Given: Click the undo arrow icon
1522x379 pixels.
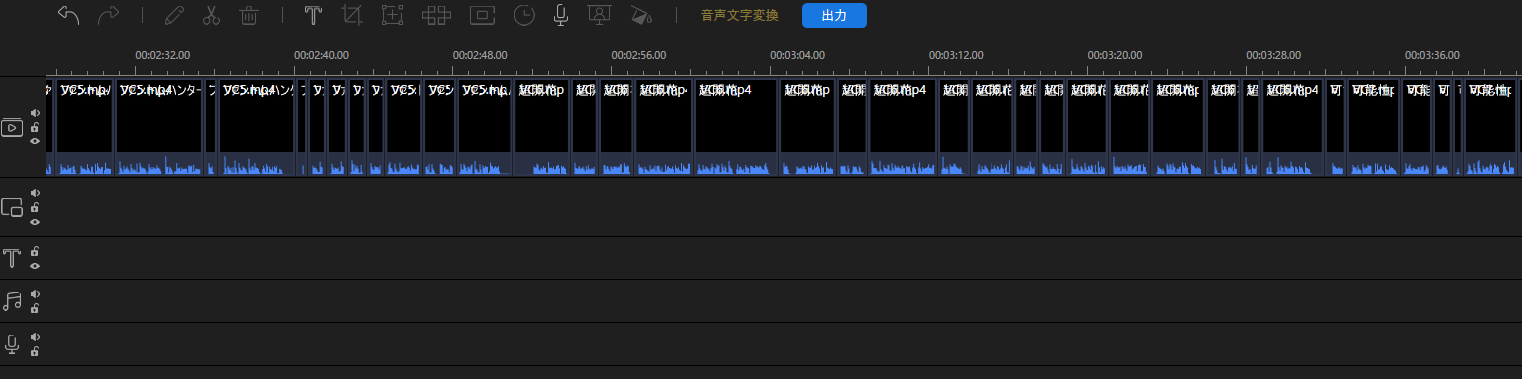Looking at the screenshot, I should [68, 15].
